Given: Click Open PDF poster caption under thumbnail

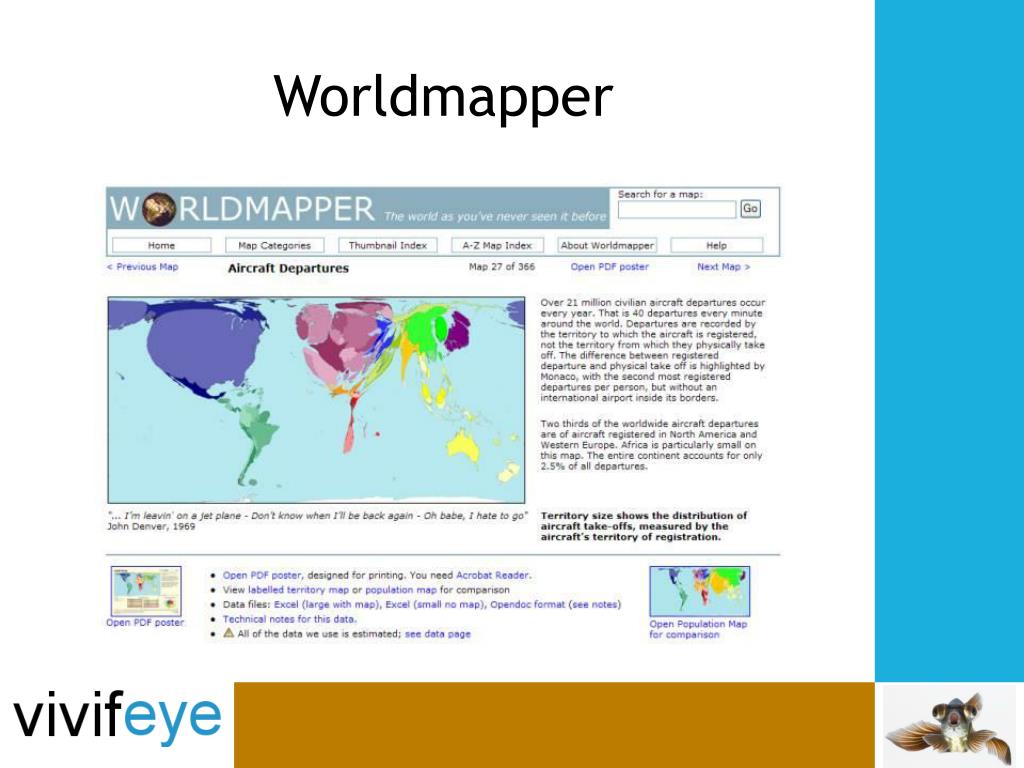Looking at the screenshot, I should pos(145,622).
